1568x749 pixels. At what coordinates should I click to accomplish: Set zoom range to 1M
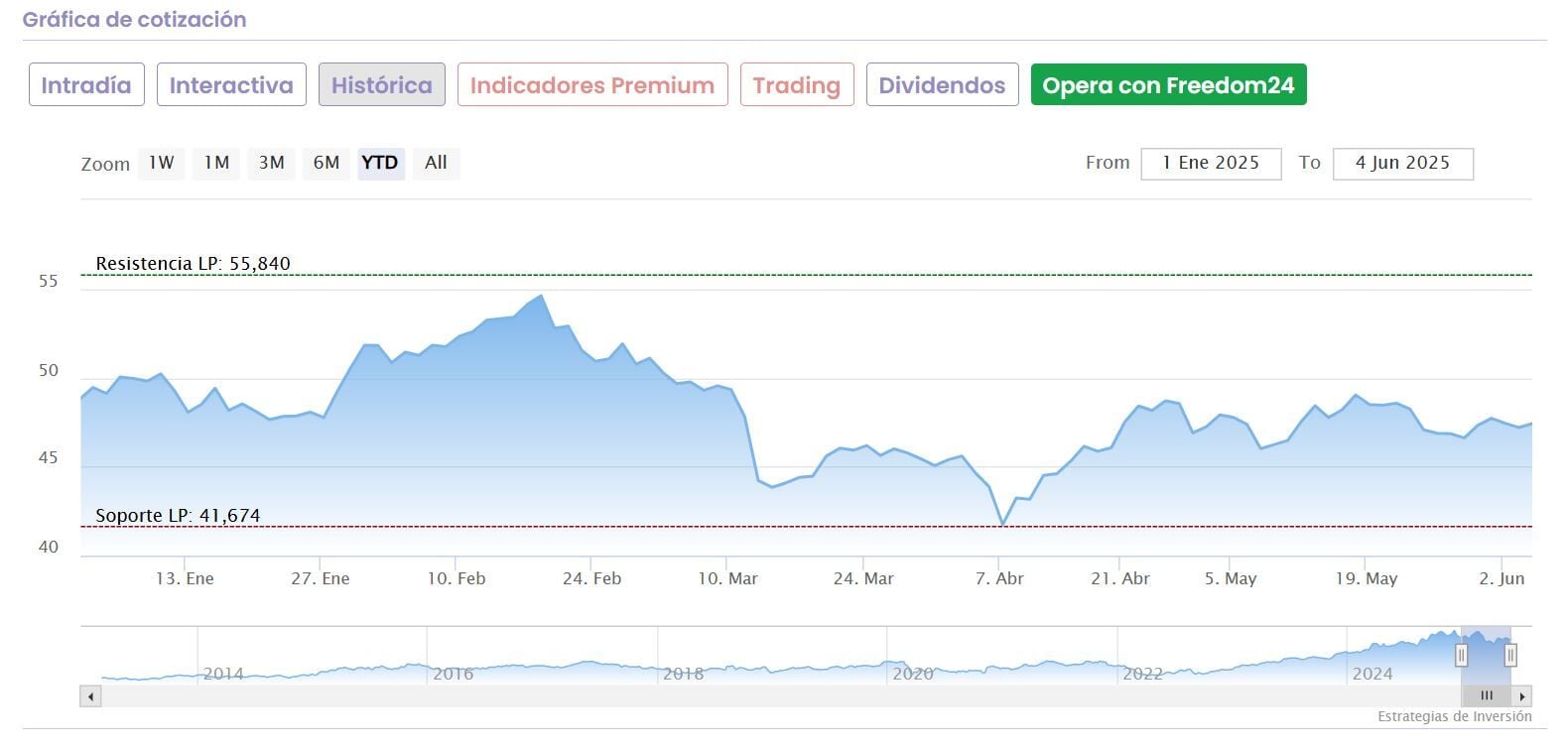tap(216, 163)
